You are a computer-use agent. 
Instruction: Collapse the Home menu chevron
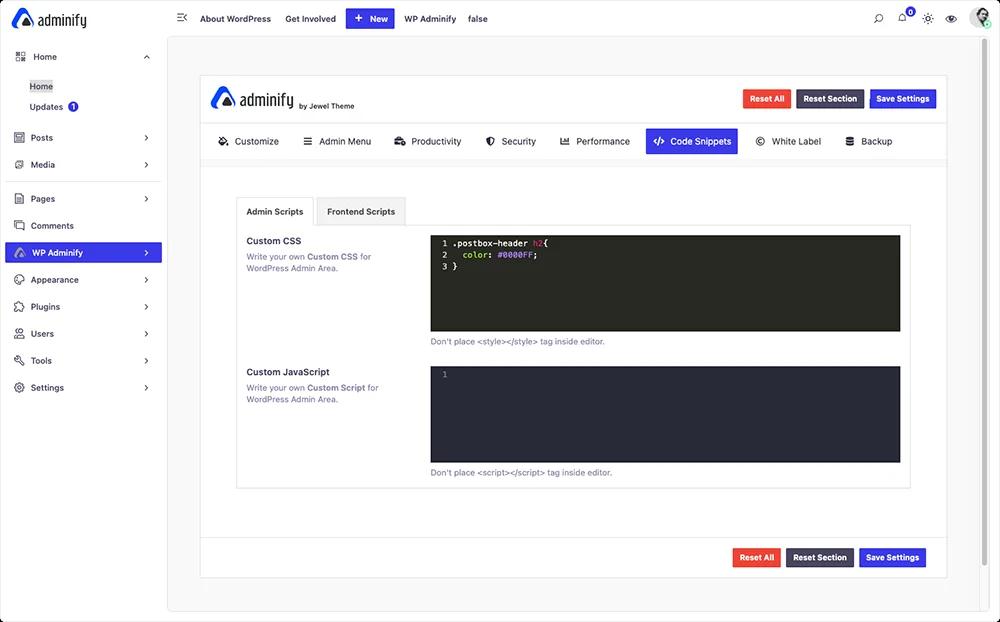coord(147,57)
